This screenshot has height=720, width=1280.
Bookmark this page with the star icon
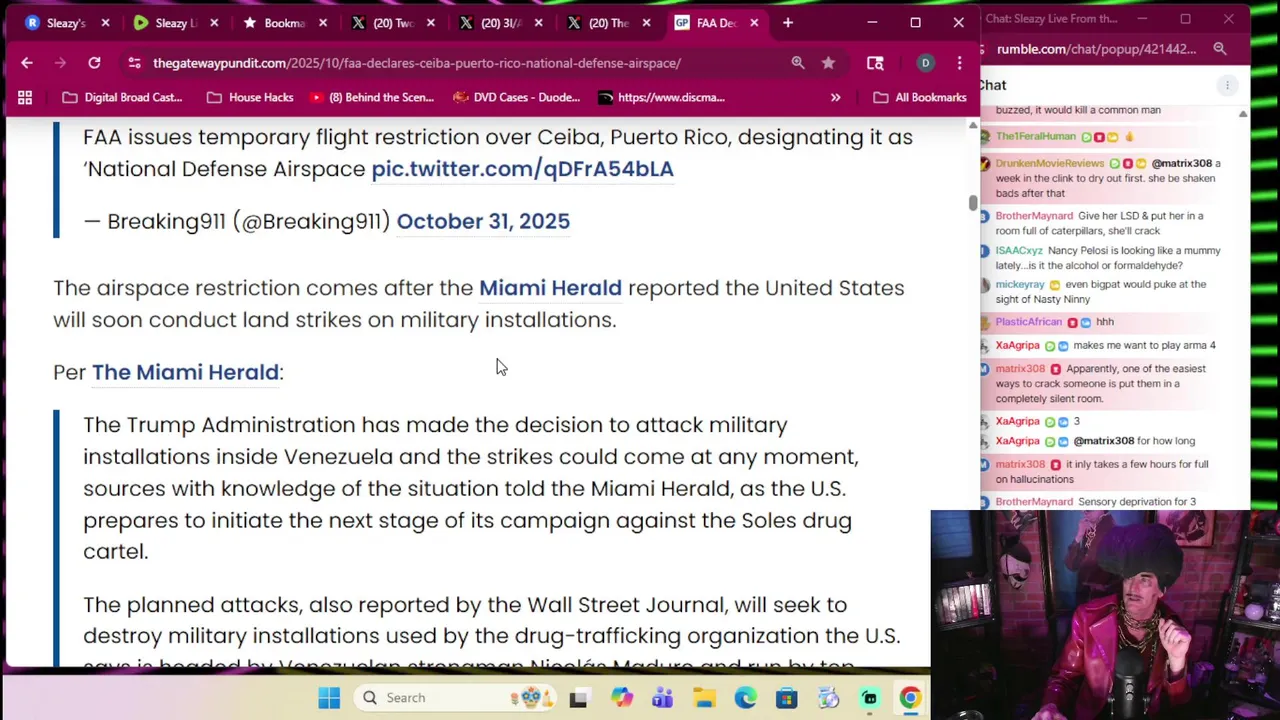[x=828, y=63]
